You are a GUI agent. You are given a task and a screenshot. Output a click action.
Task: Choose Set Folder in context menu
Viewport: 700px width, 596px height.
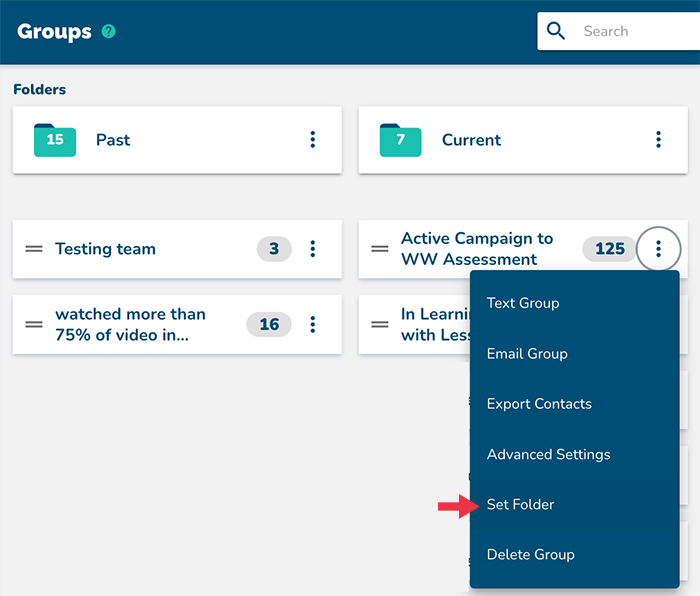coord(520,504)
